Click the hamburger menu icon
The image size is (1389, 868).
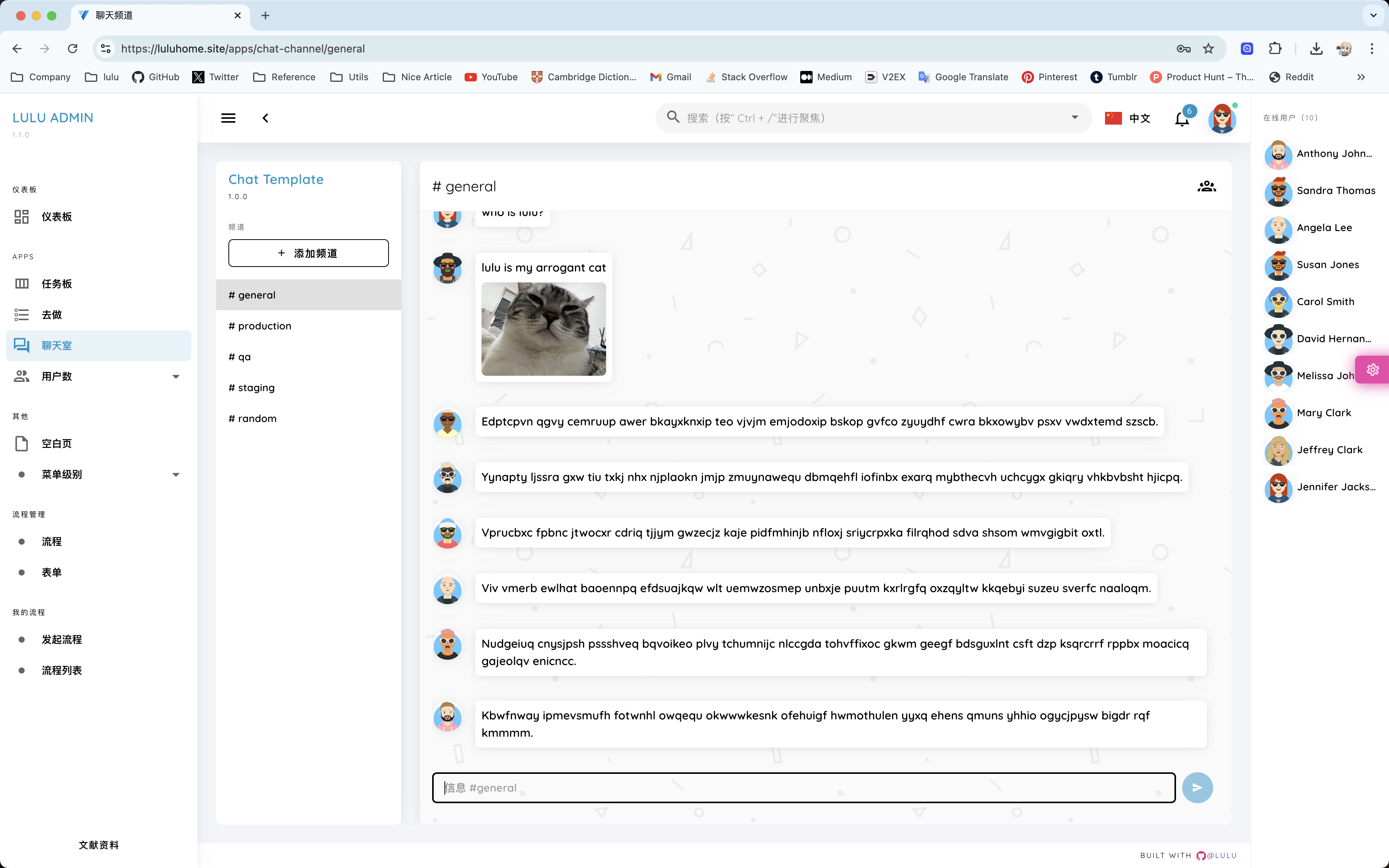point(228,118)
